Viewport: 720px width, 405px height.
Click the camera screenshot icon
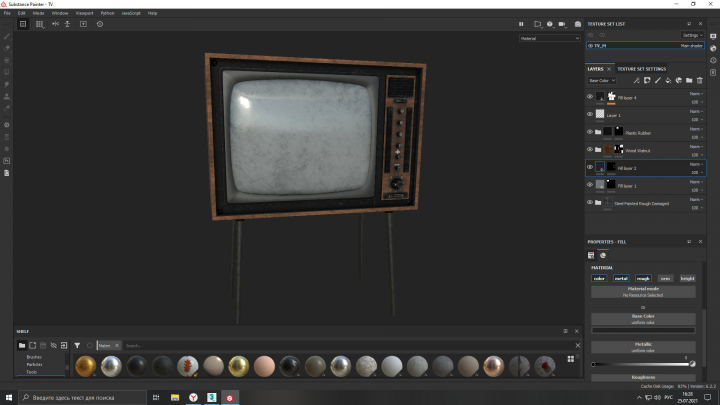(578, 24)
